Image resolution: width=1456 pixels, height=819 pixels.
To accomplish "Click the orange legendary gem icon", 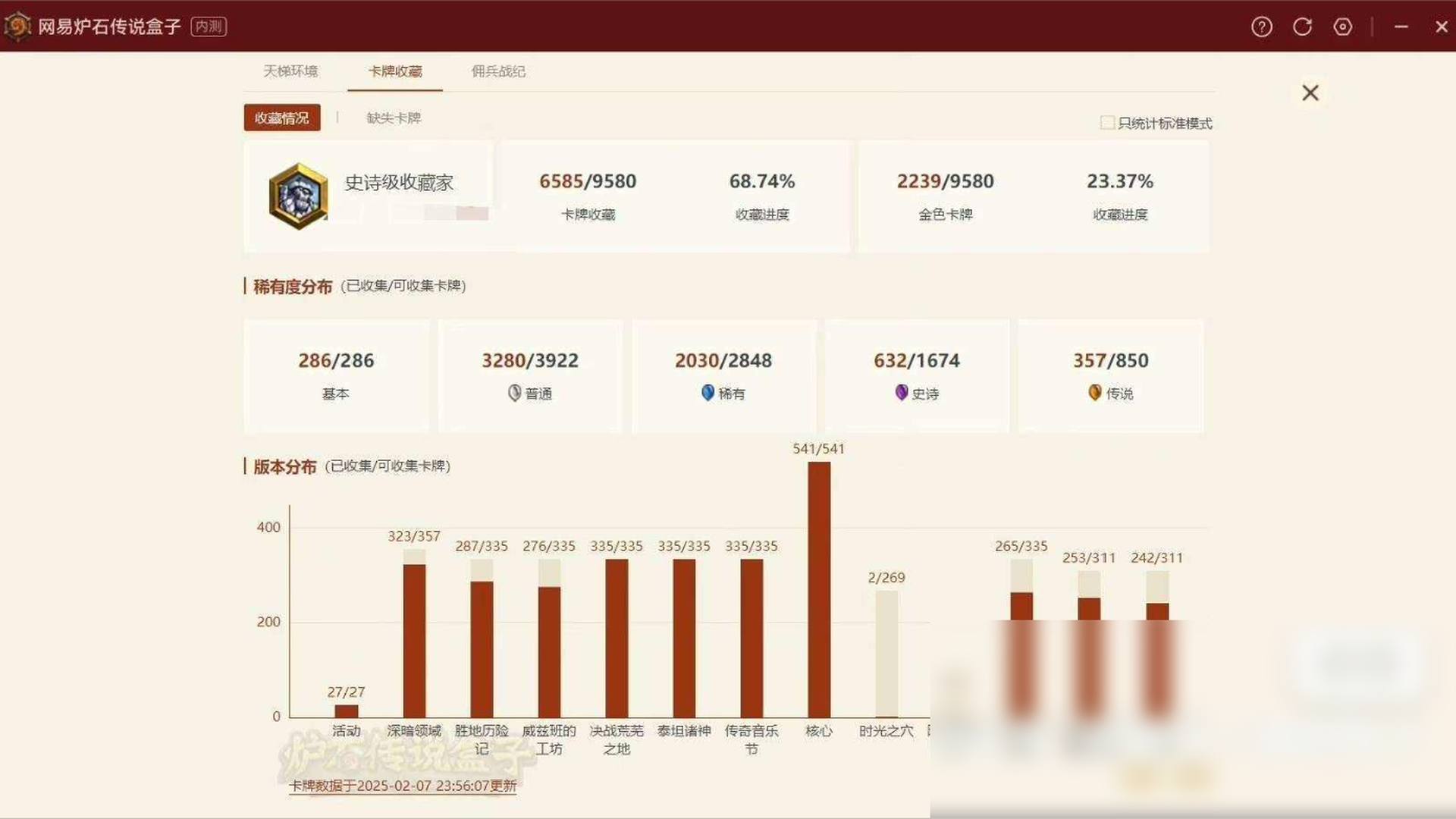I will point(1094,393).
